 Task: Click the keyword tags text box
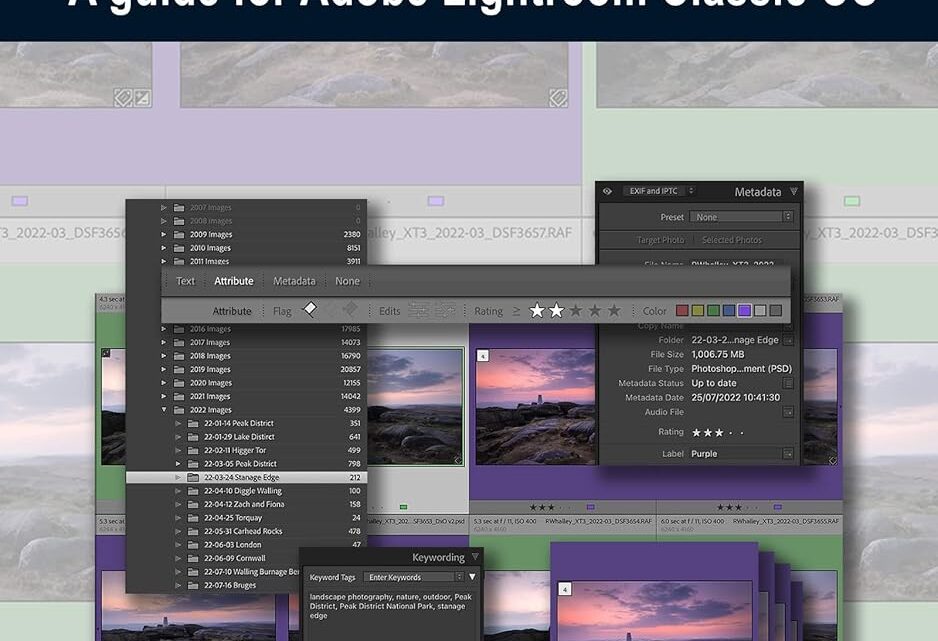(x=391, y=614)
